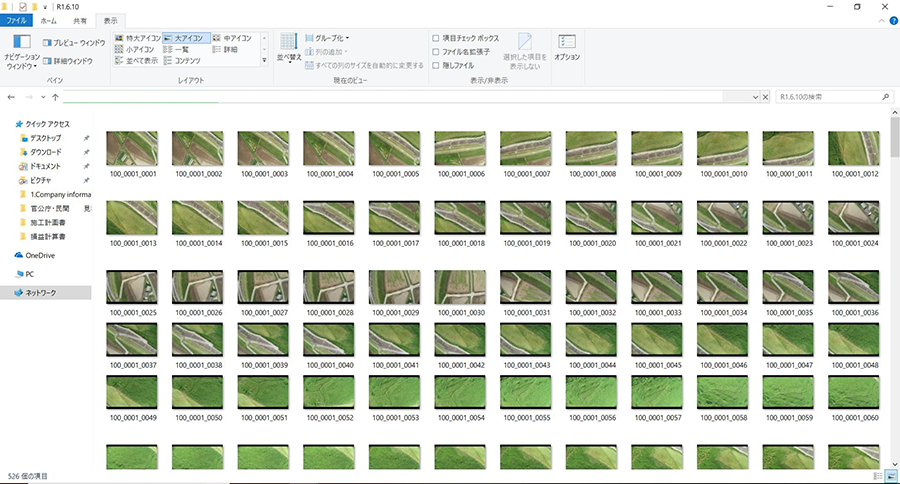Go back with the Back arrow

[x=11, y=97]
